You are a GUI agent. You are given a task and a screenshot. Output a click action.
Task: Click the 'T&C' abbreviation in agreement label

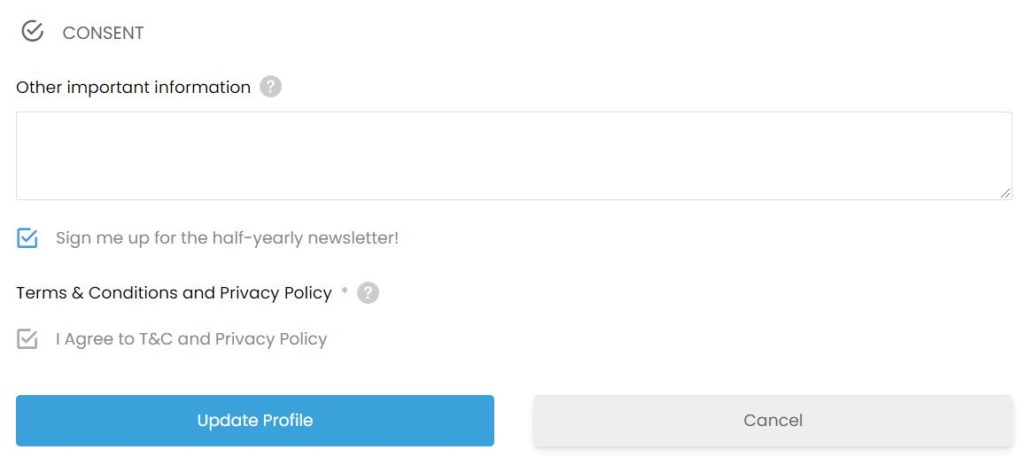156,339
